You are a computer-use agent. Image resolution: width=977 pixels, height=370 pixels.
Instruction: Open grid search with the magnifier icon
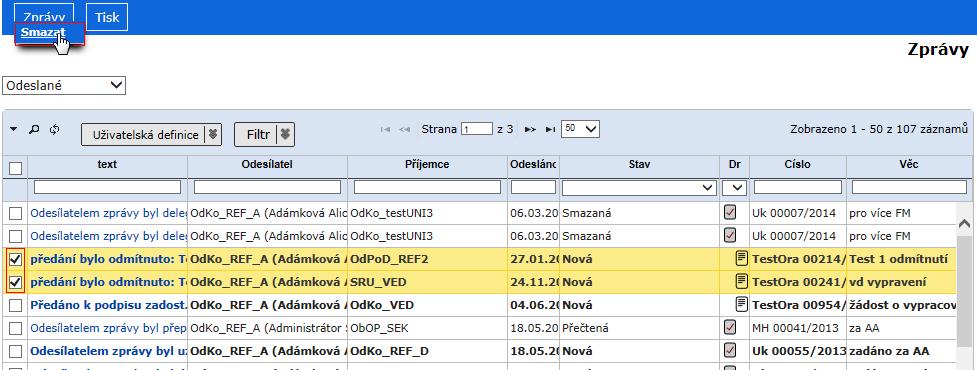[34, 129]
